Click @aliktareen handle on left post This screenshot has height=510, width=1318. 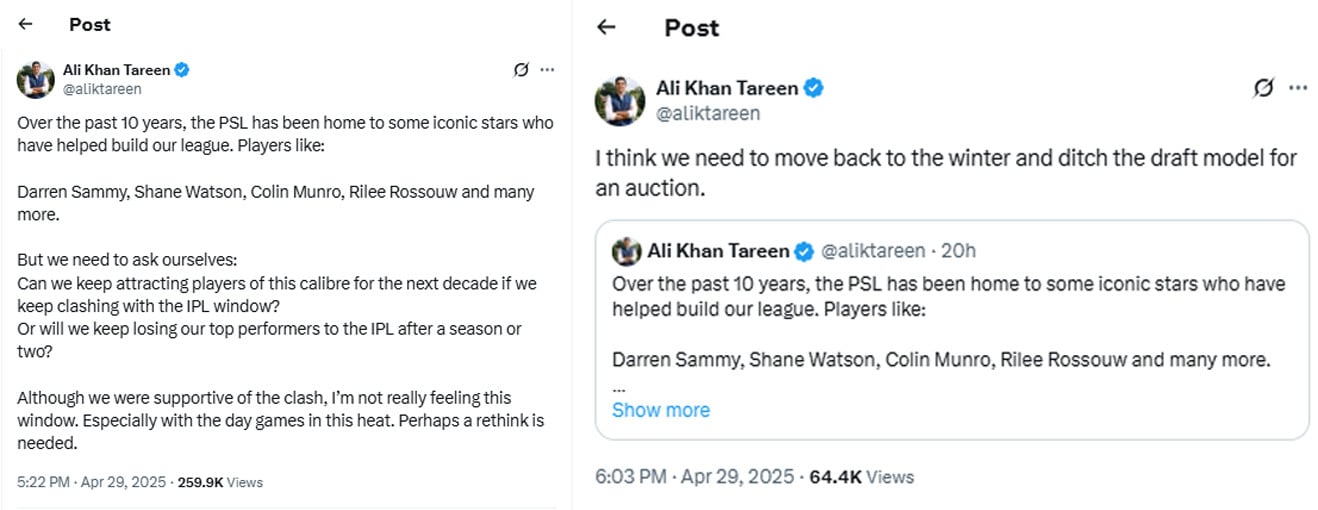pos(101,89)
